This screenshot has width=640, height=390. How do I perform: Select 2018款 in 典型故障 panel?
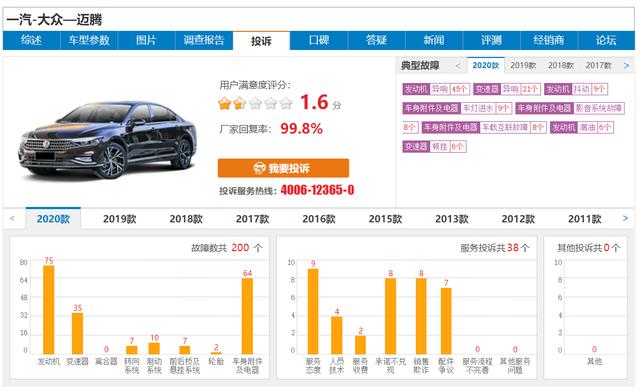(x=561, y=65)
